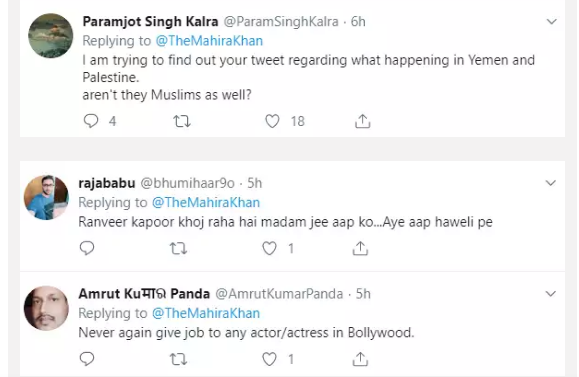
Task: Open @TheMahiraKhan link in rajababu's reply
Action: (x=206, y=202)
